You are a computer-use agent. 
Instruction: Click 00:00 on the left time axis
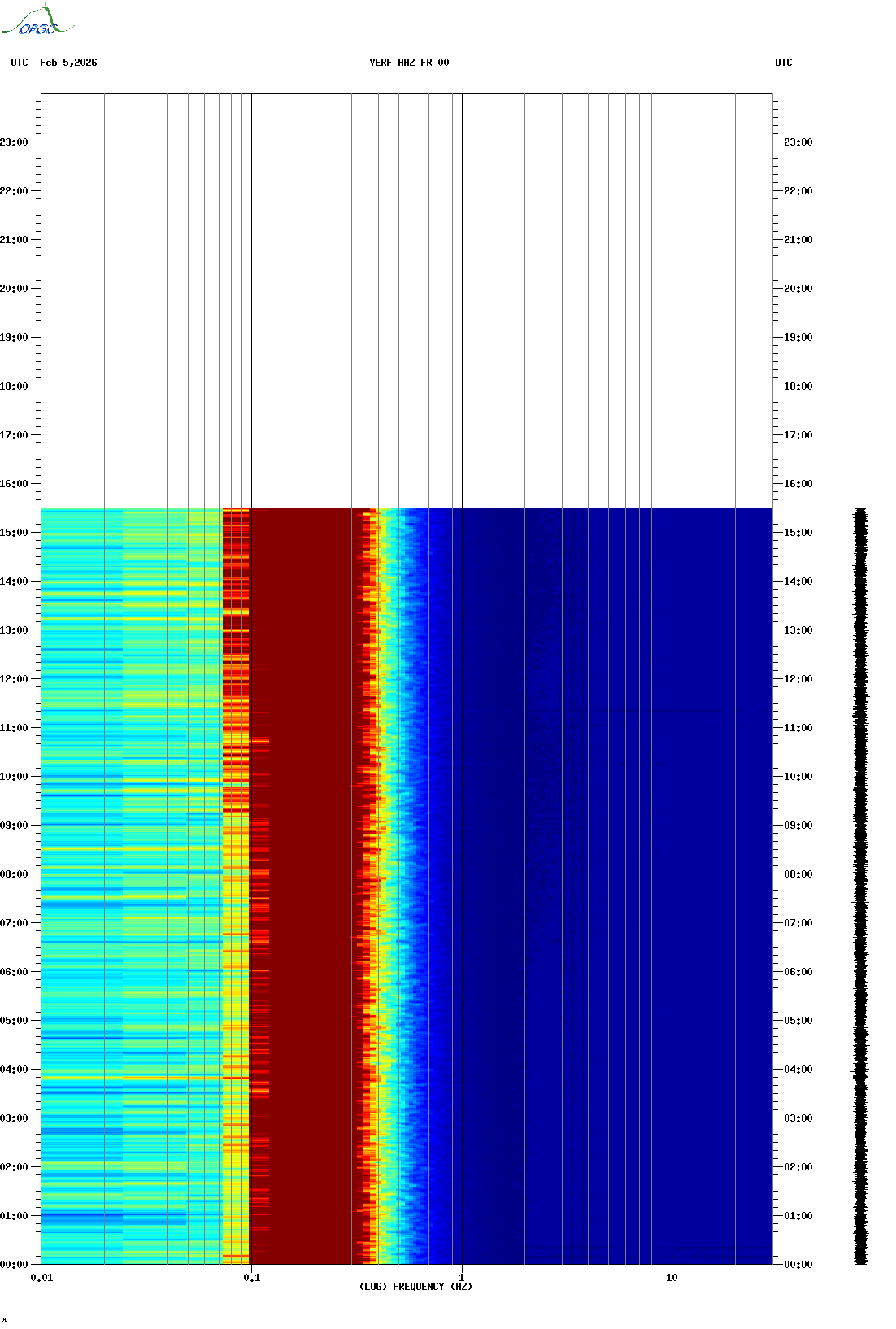14,1265
